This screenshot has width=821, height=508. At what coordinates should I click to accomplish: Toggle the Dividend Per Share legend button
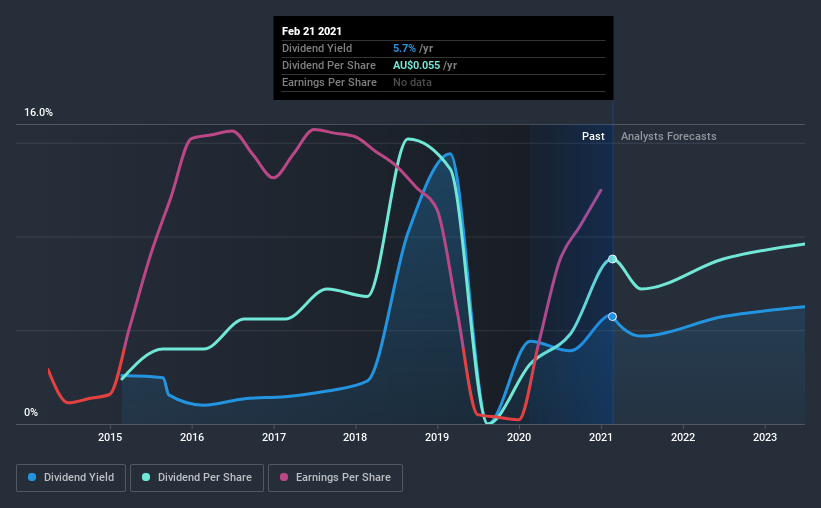pyautogui.click(x=197, y=478)
